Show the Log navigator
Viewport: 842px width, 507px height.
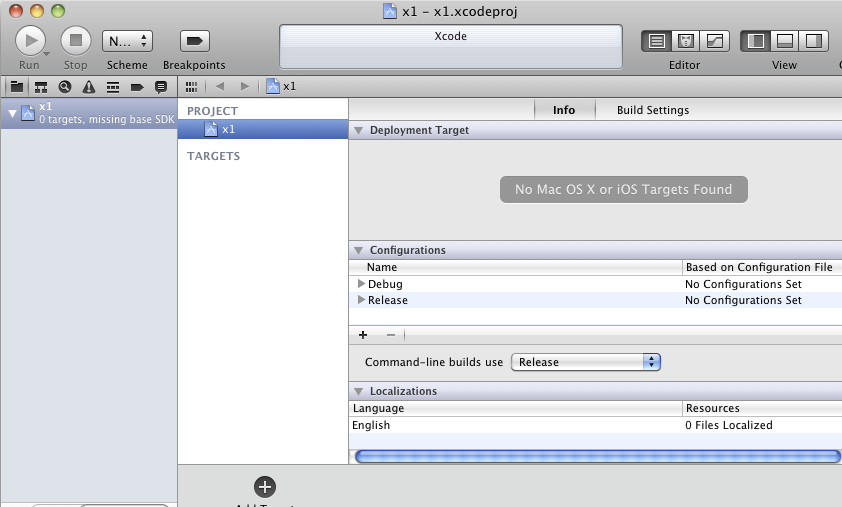pyautogui.click(x=161, y=86)
